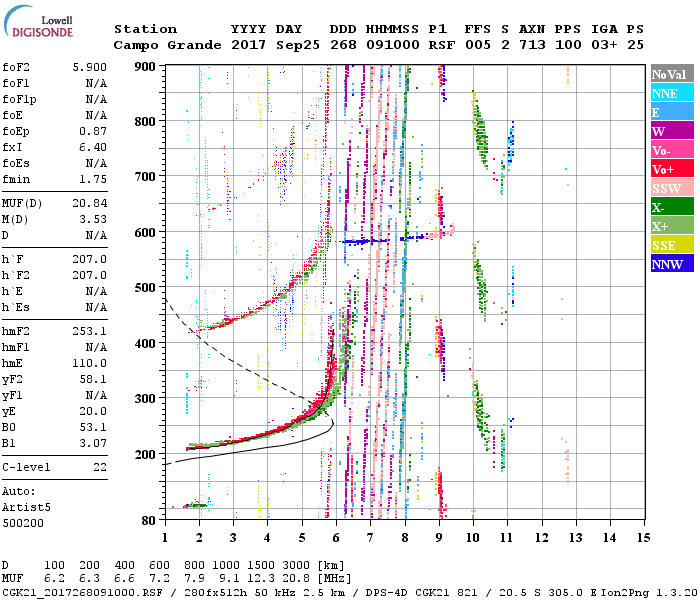Screen dimensions: 700x600
Task: Click the B0 value 53.1
Action: (93, 427)
